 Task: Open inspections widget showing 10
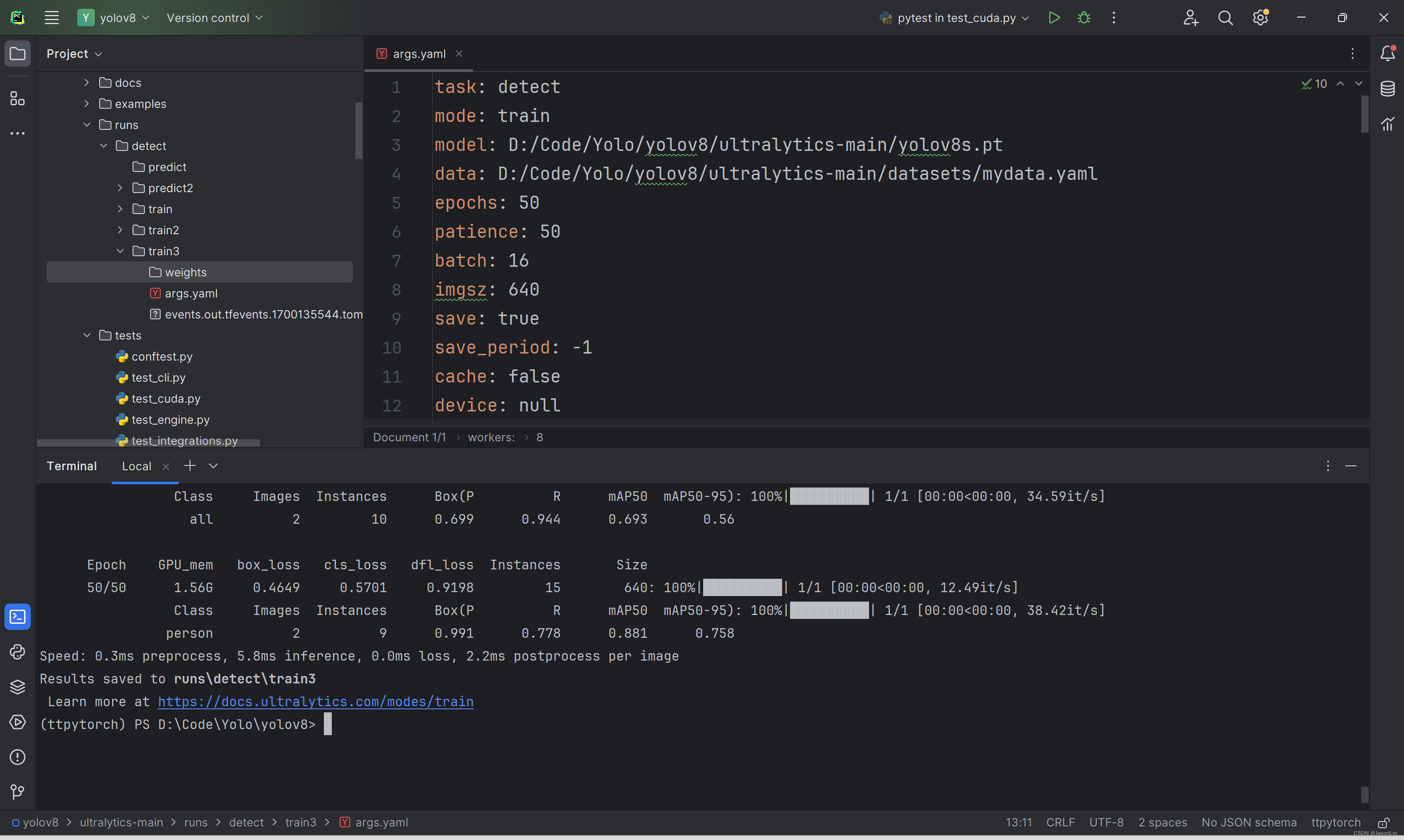tap(1314, 84)
